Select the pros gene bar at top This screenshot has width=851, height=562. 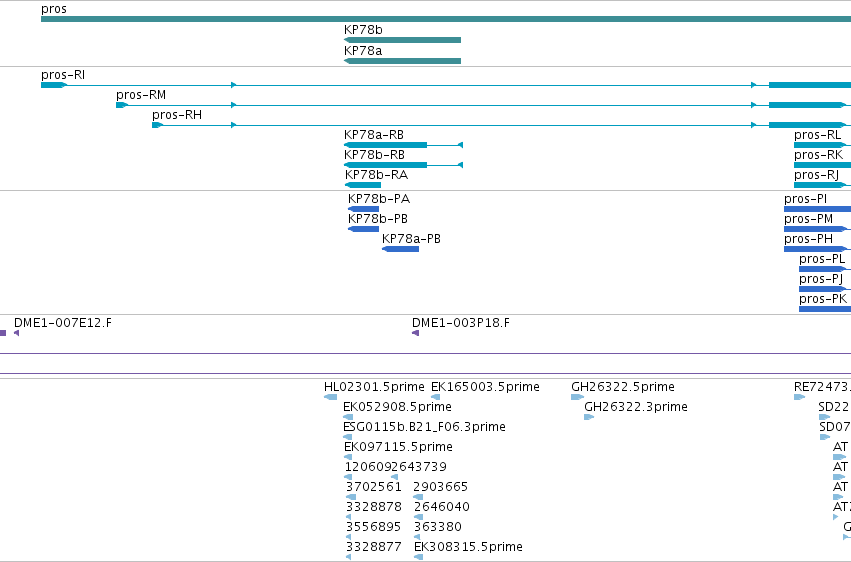[x=446, y=19]
